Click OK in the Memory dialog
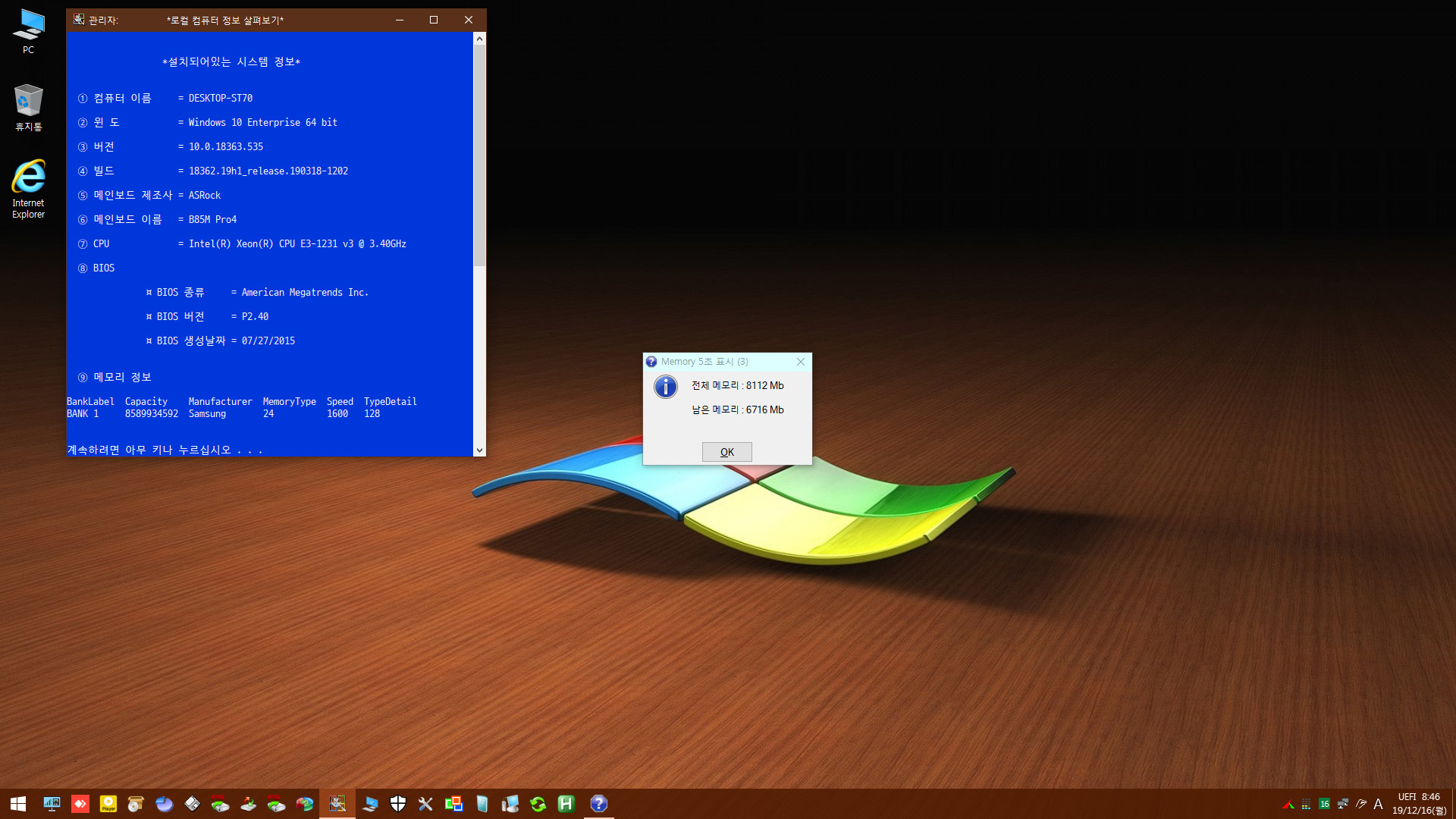This screenshot has height=819, width=1456. click(726, 452)
